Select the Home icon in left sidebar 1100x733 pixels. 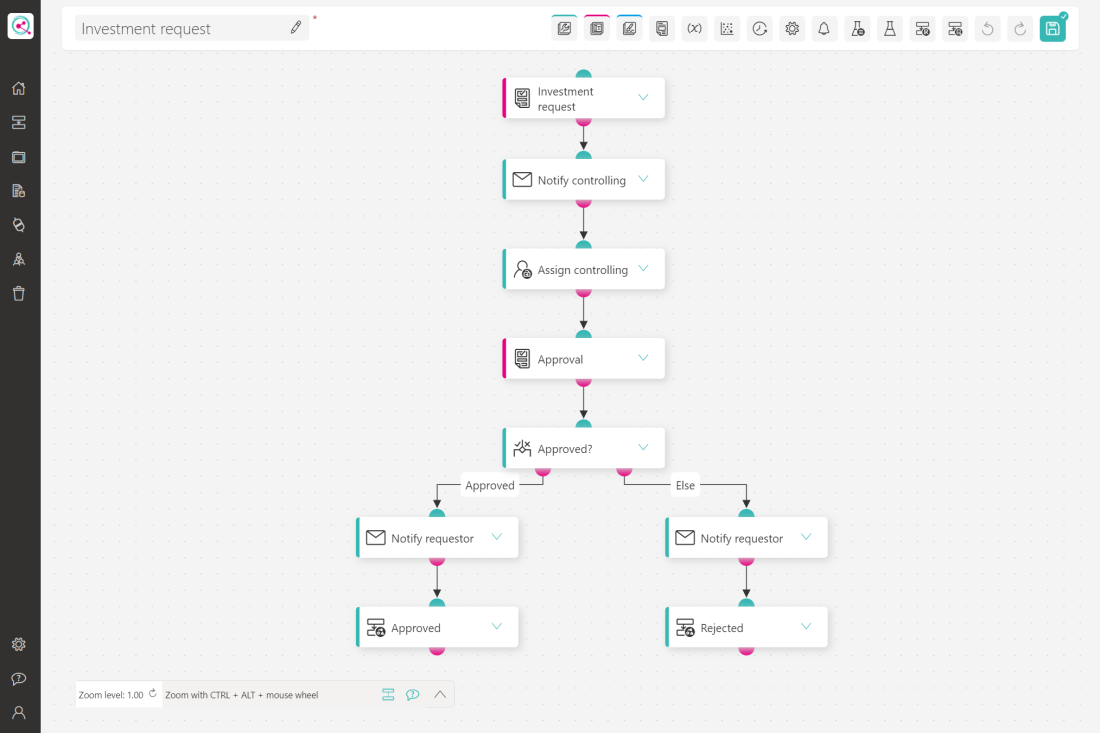coord(18,88)
